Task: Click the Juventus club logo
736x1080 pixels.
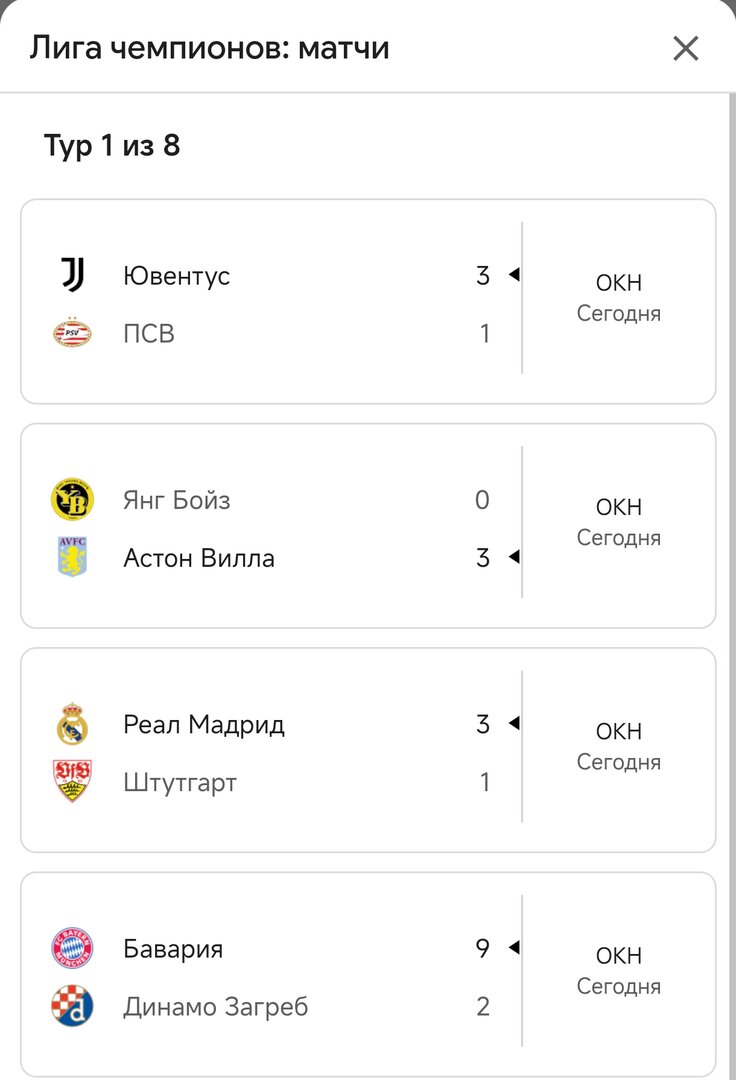Action: pos(72,275)
